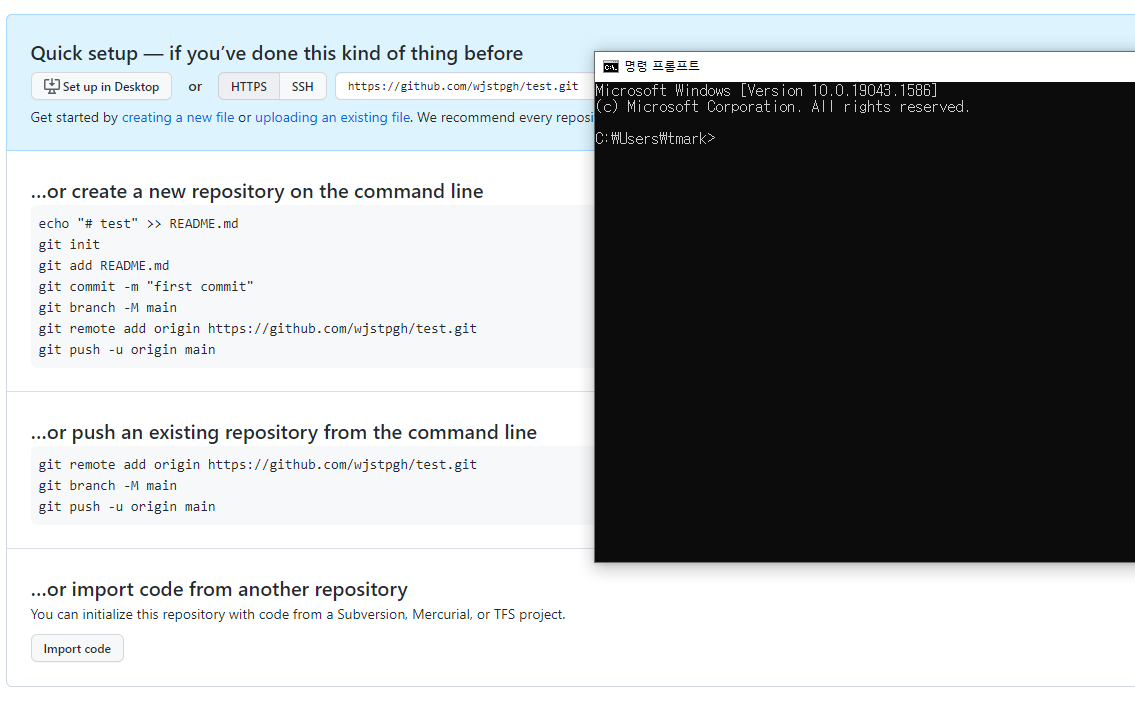Viewport: 1135px width, 704px height.
Task: Click the Set up in Desktop button
Action: [x=101, y=86]
